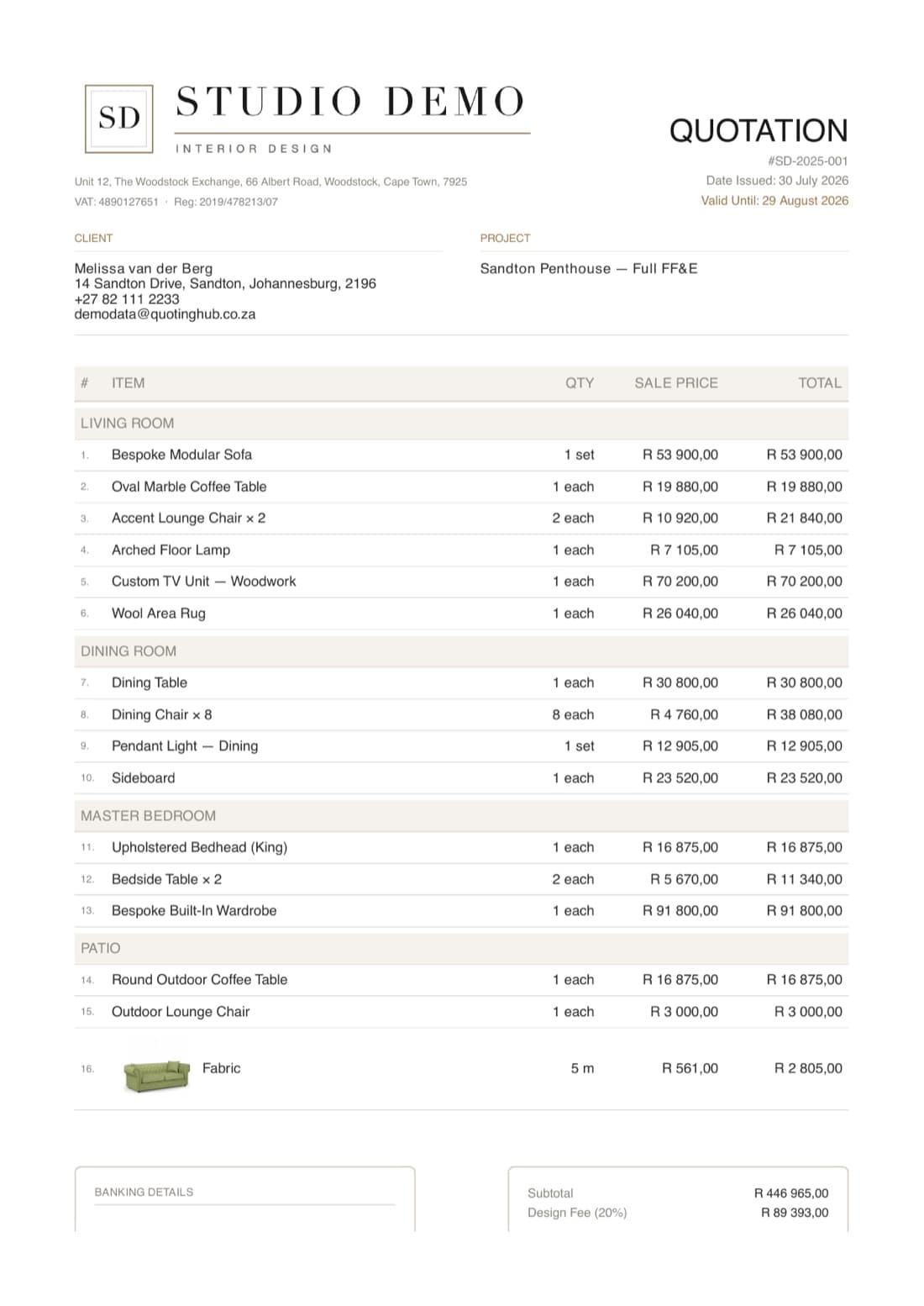This screenshot has width=924, height=1306.
Task: Click the 14 Sandton Drive address
Action: 225,284
